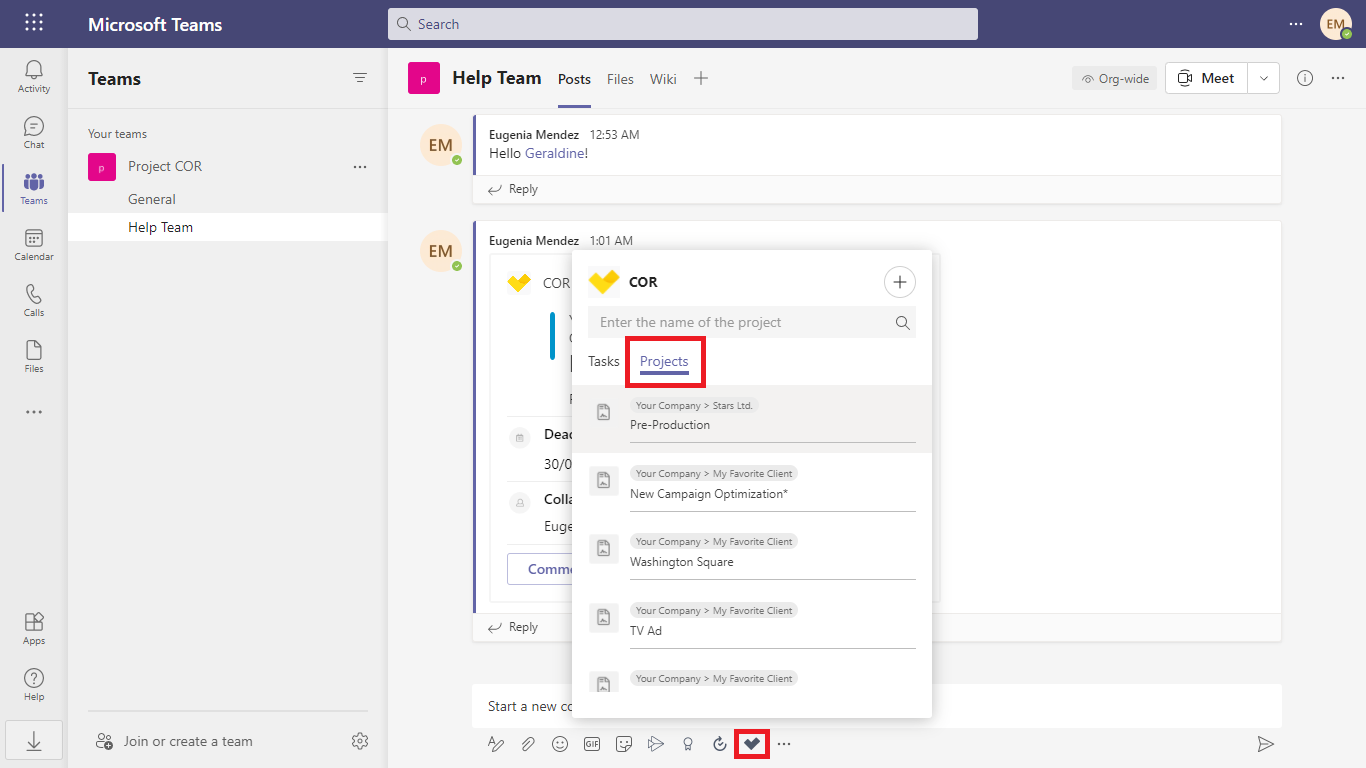This screenshot has height=768, width=1366.
Task: Attach a file with paperclip icon
Action: pyautogui.click(x=527, y=744)
